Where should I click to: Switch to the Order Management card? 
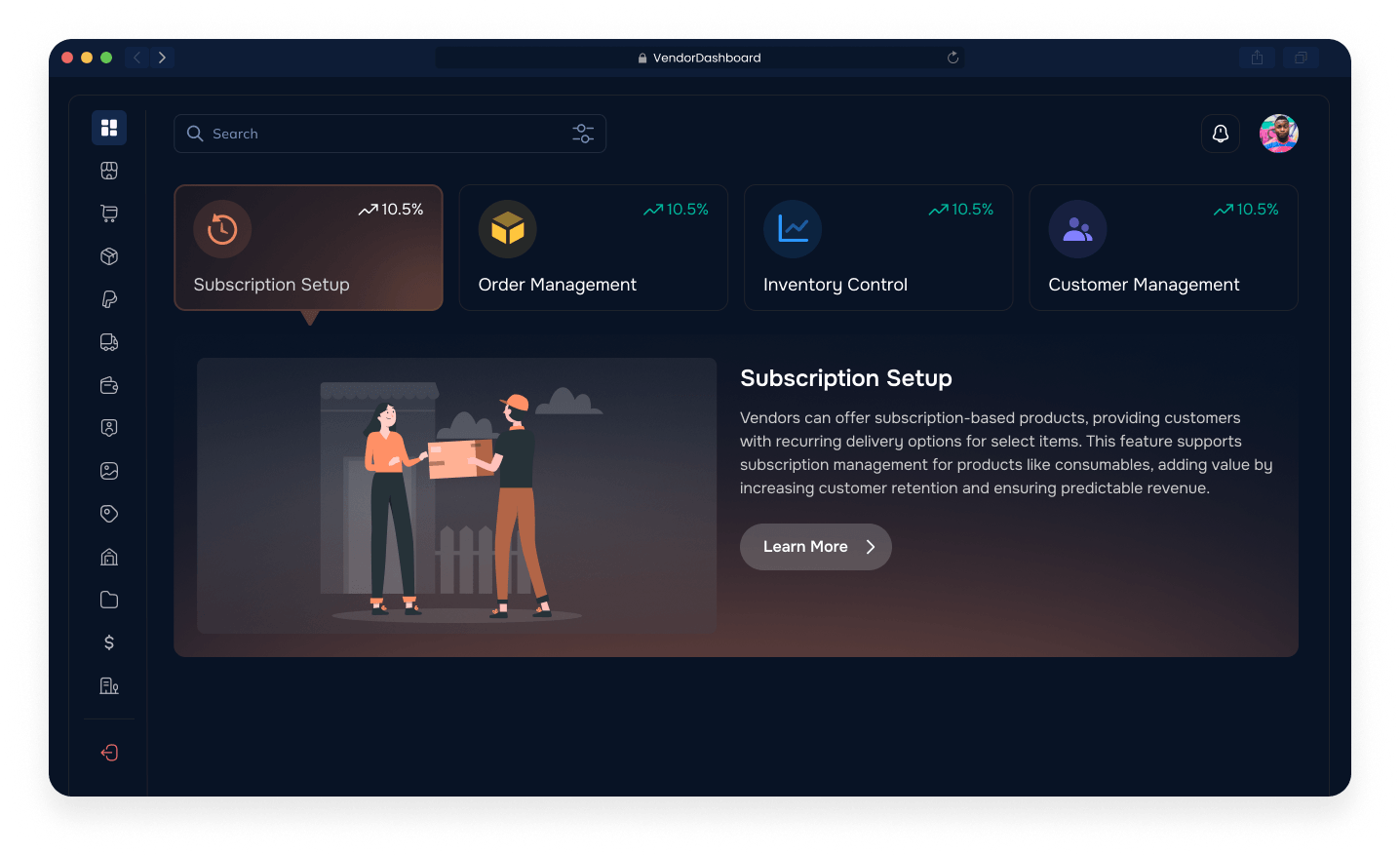click(593, 248)
